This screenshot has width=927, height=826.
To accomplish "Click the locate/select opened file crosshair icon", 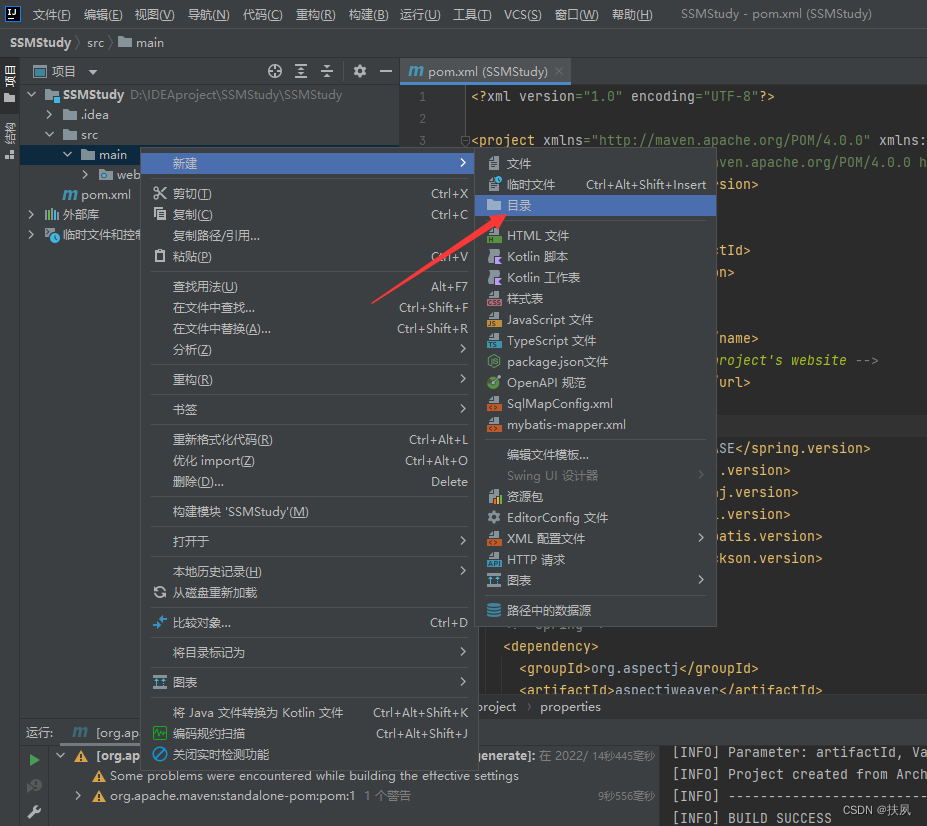I will pyautogui.click(x=274, y=72).
